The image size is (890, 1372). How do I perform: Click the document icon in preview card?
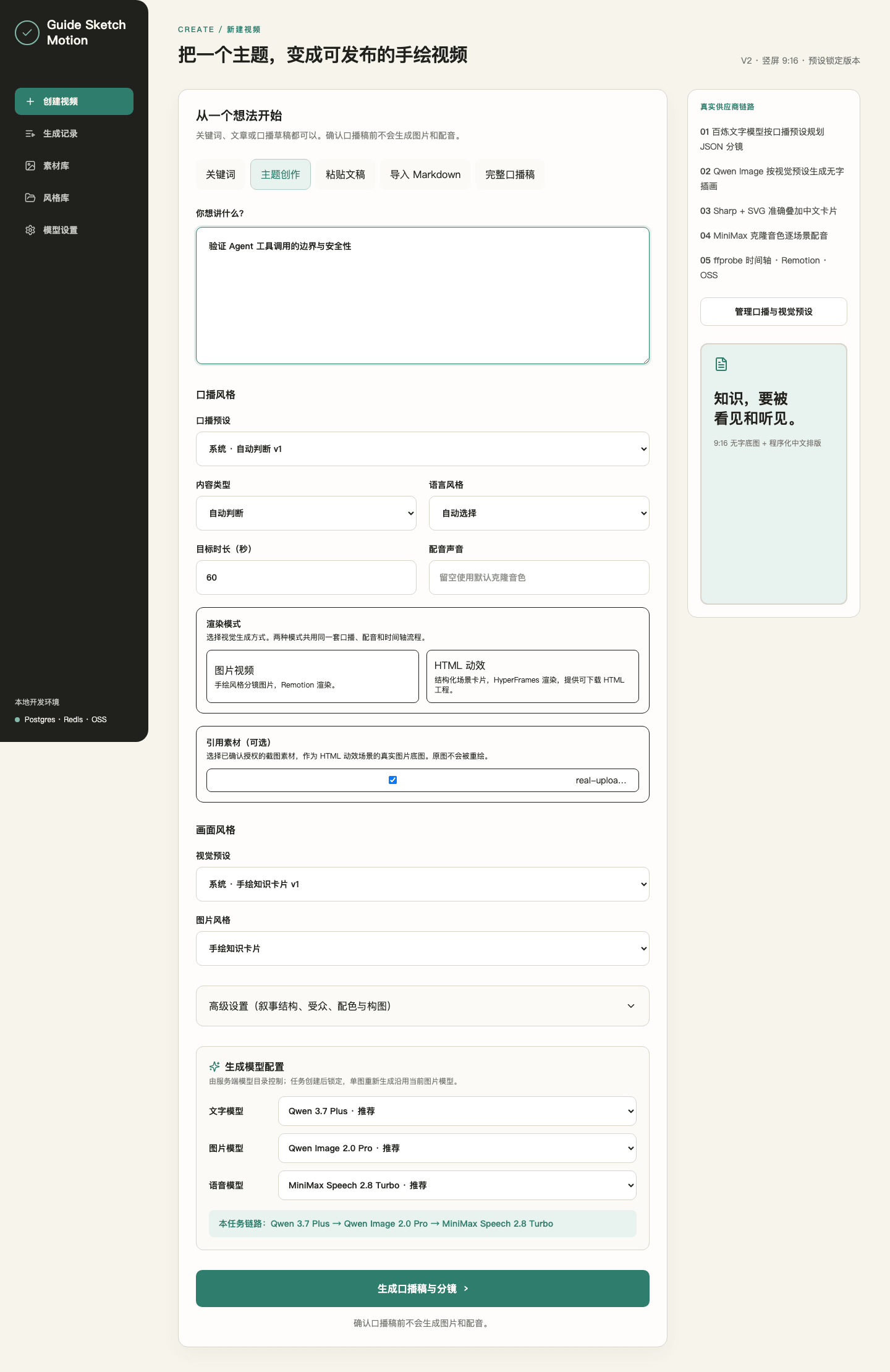721,364
